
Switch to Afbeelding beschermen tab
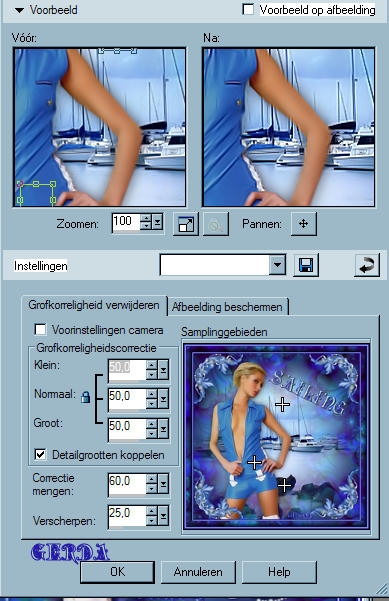pos(227,307)
